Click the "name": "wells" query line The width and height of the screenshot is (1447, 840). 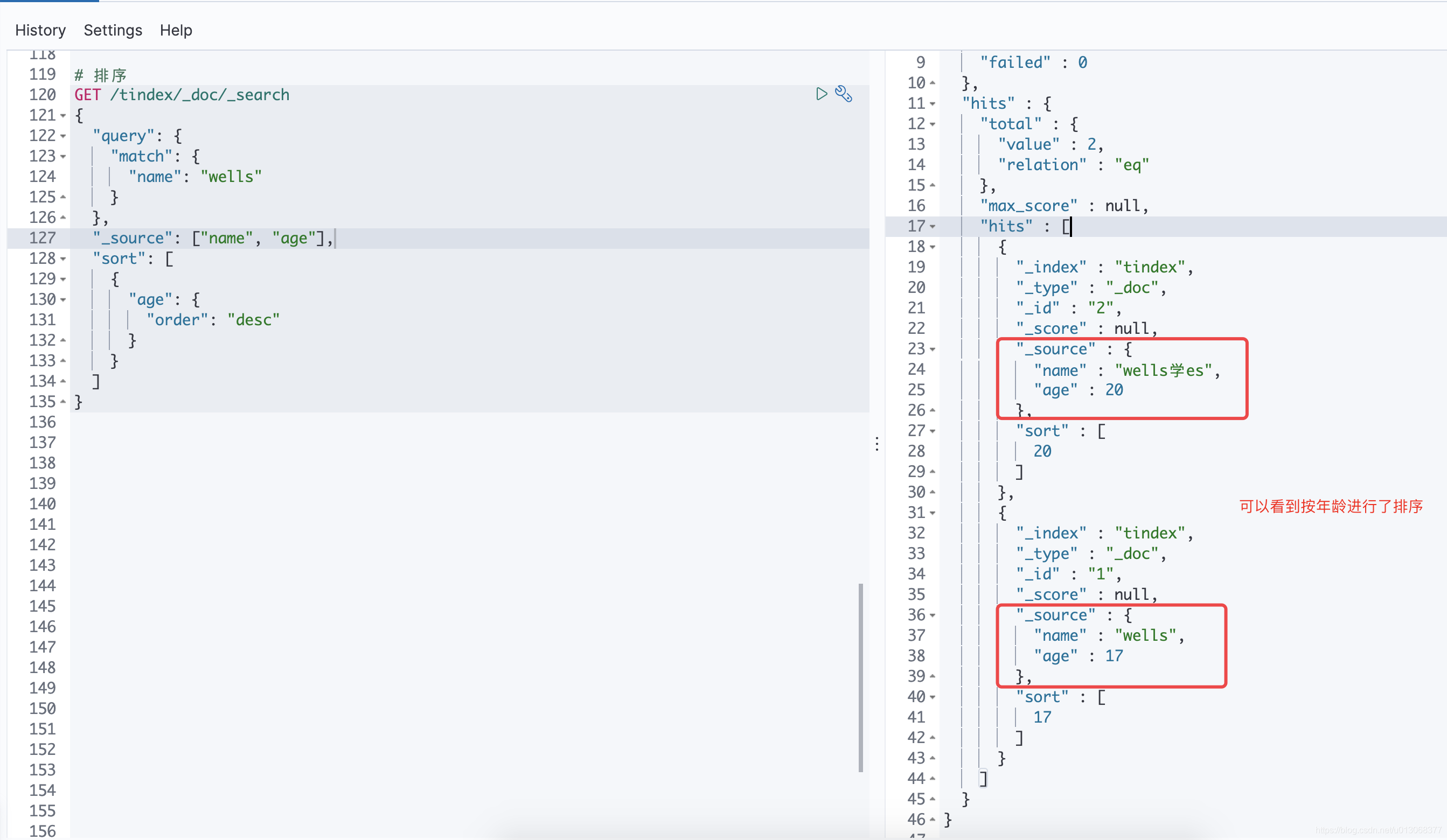coord(195,177)
